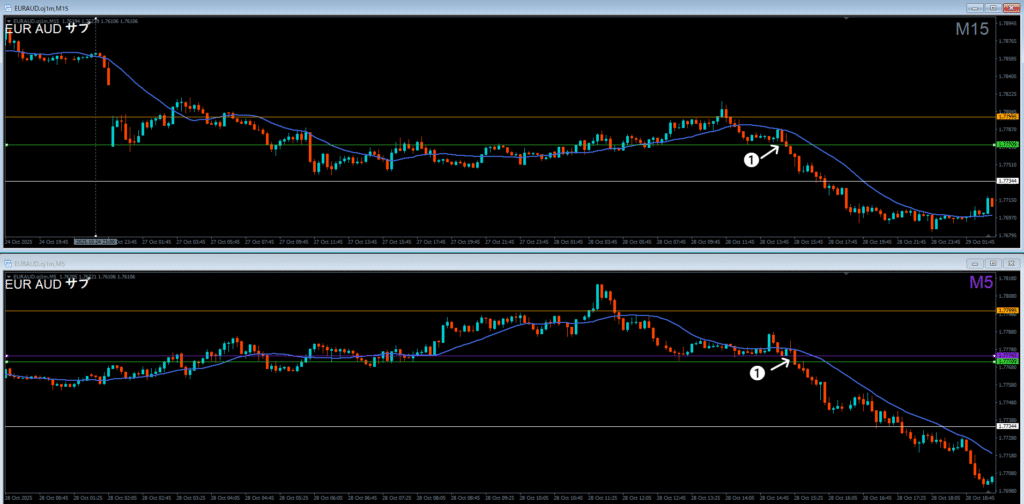Restore the M15 chart window size
This screenshot has width=1024, height=504.
tap(994, 6)
